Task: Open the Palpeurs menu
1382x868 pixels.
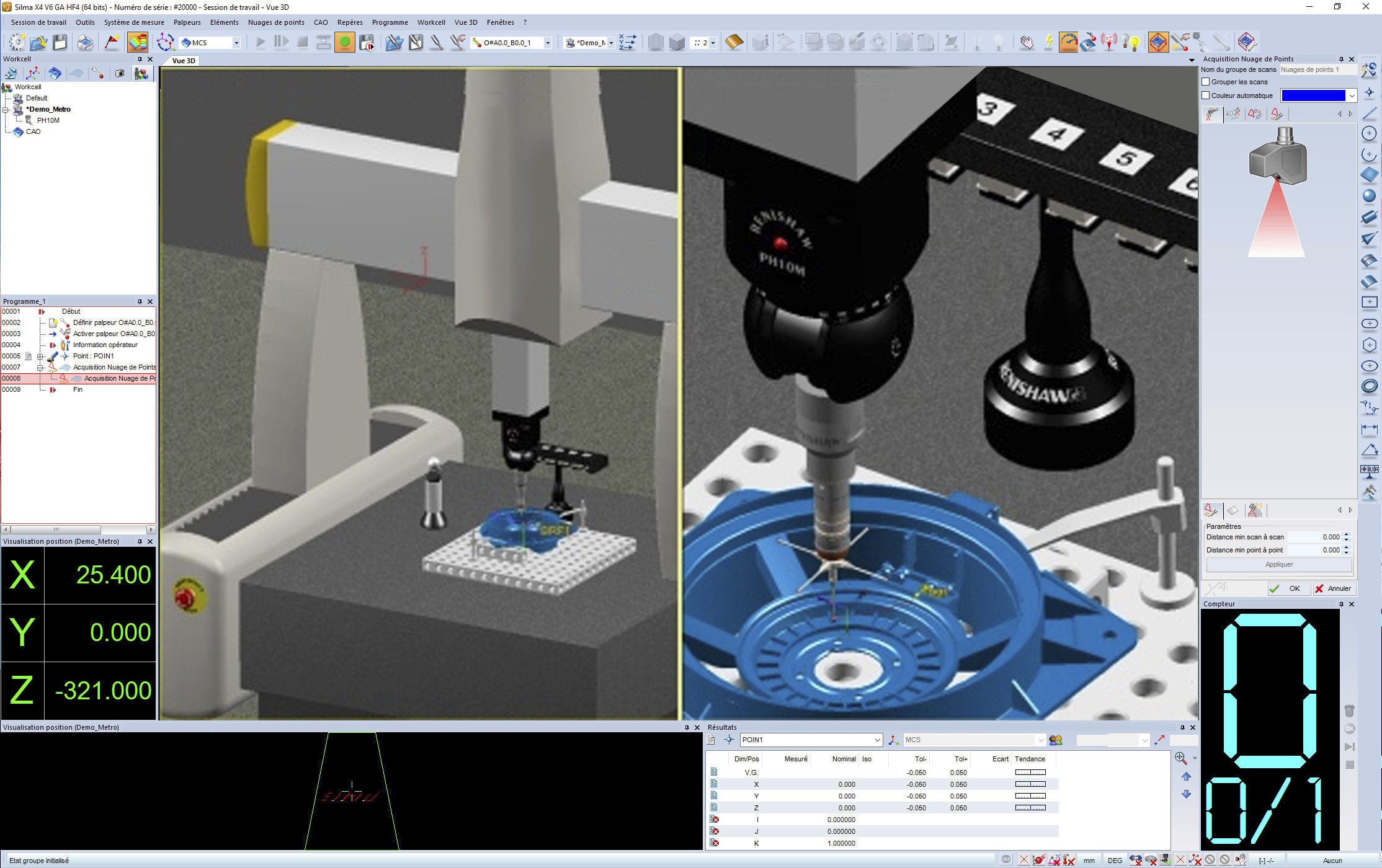Action: point(187,22)
